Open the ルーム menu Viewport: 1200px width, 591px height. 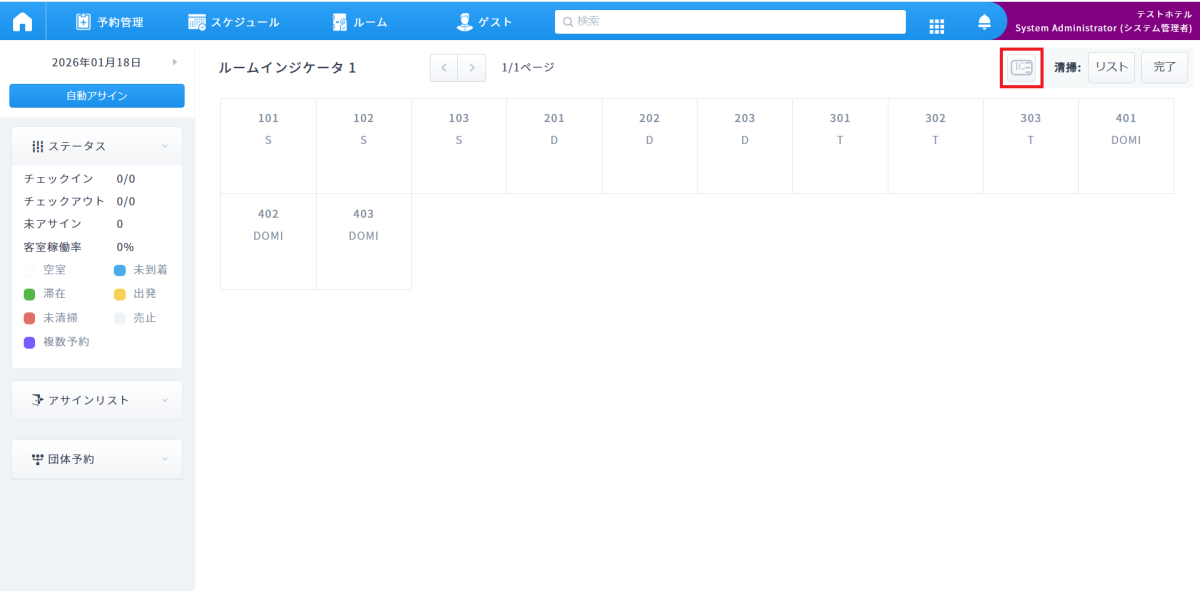click(360, 21)
